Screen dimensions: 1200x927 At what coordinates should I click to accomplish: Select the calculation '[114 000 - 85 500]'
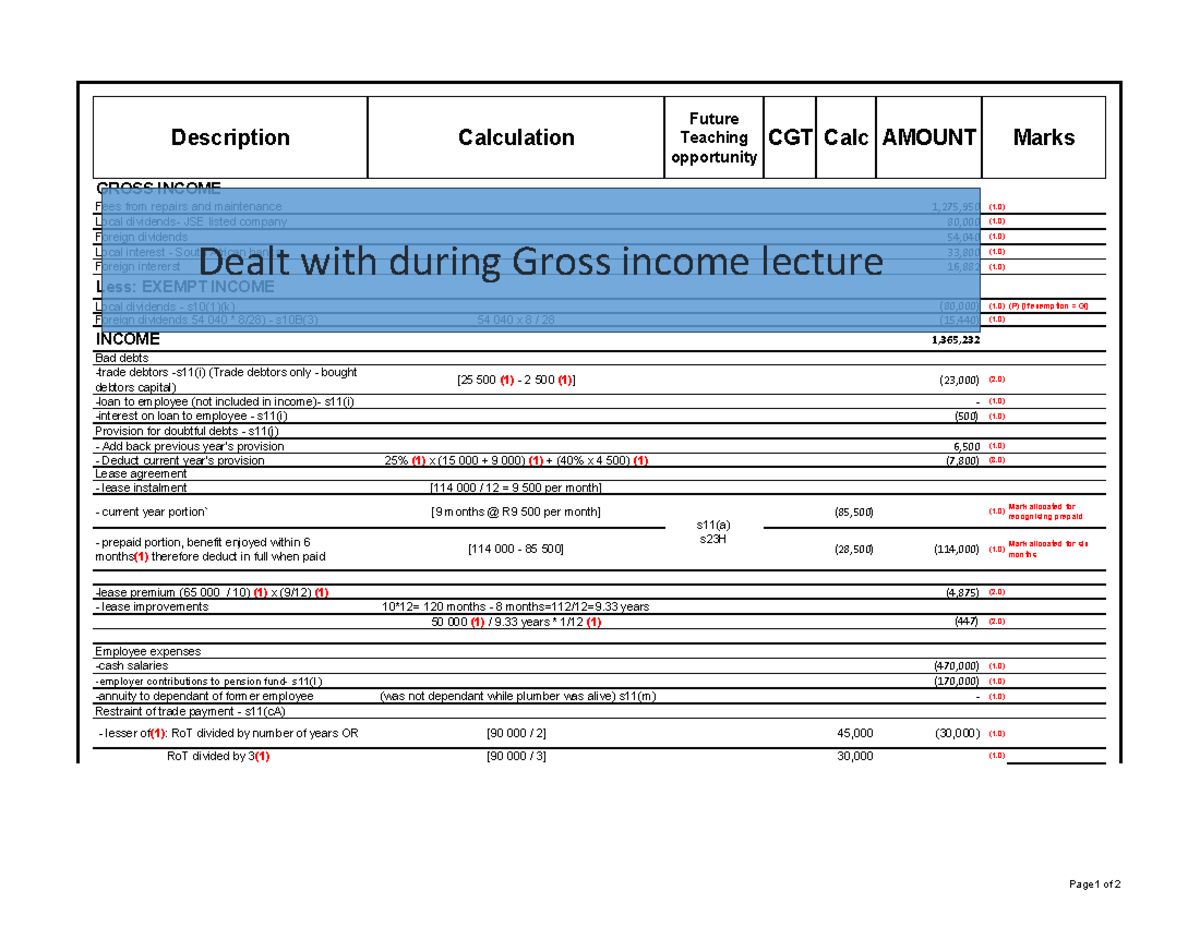click(516, 549)
